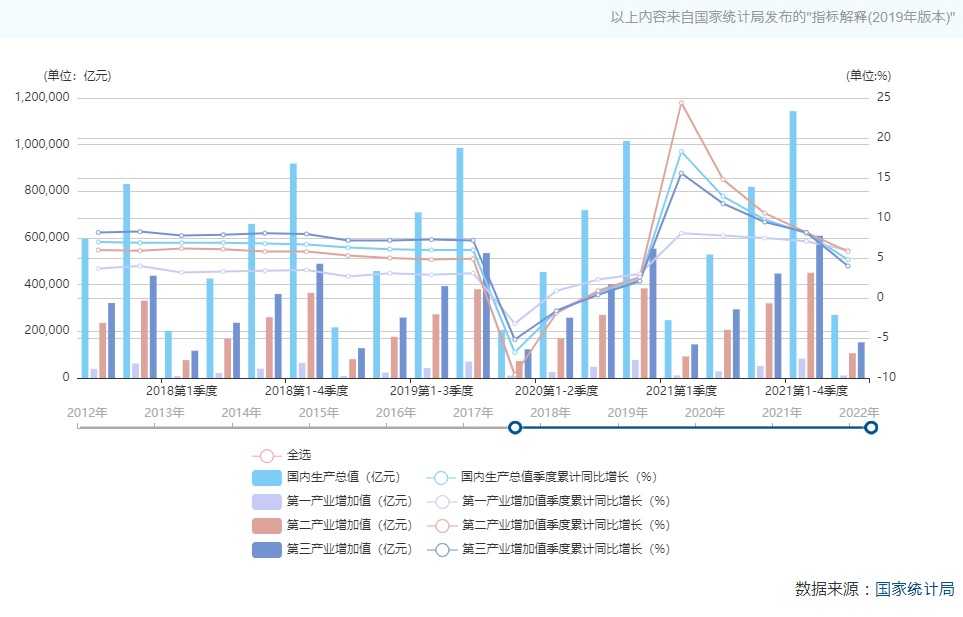Click the right handle of time range slider
The height and width of the screenshot is (617, 963).
[871, 428]
